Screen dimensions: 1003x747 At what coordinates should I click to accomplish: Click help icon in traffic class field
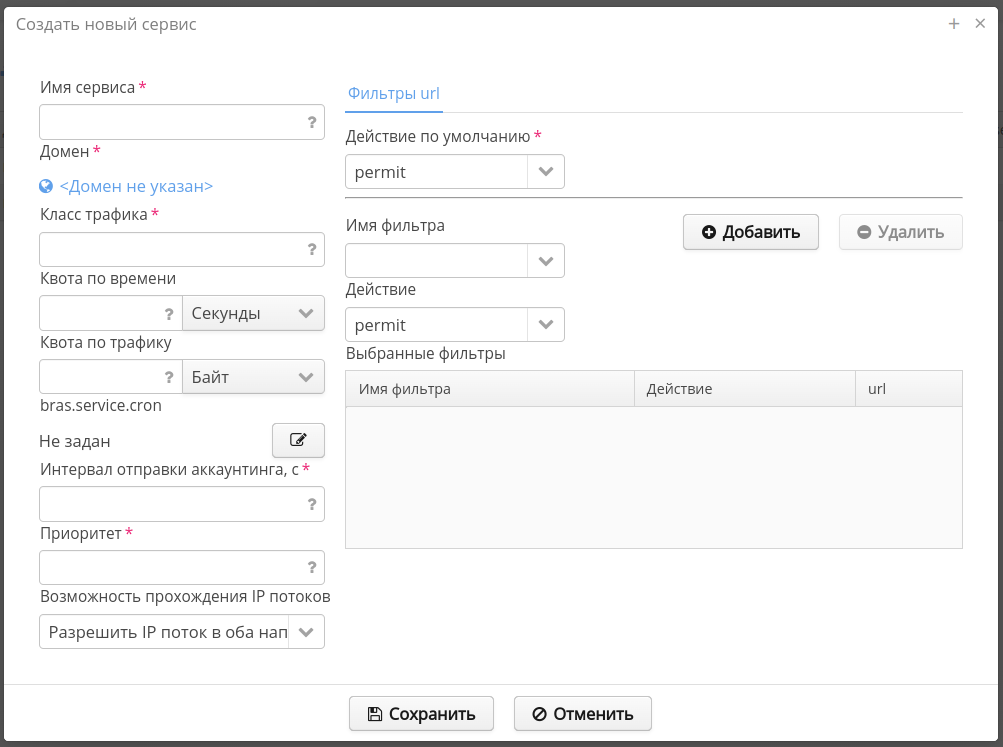312,250
